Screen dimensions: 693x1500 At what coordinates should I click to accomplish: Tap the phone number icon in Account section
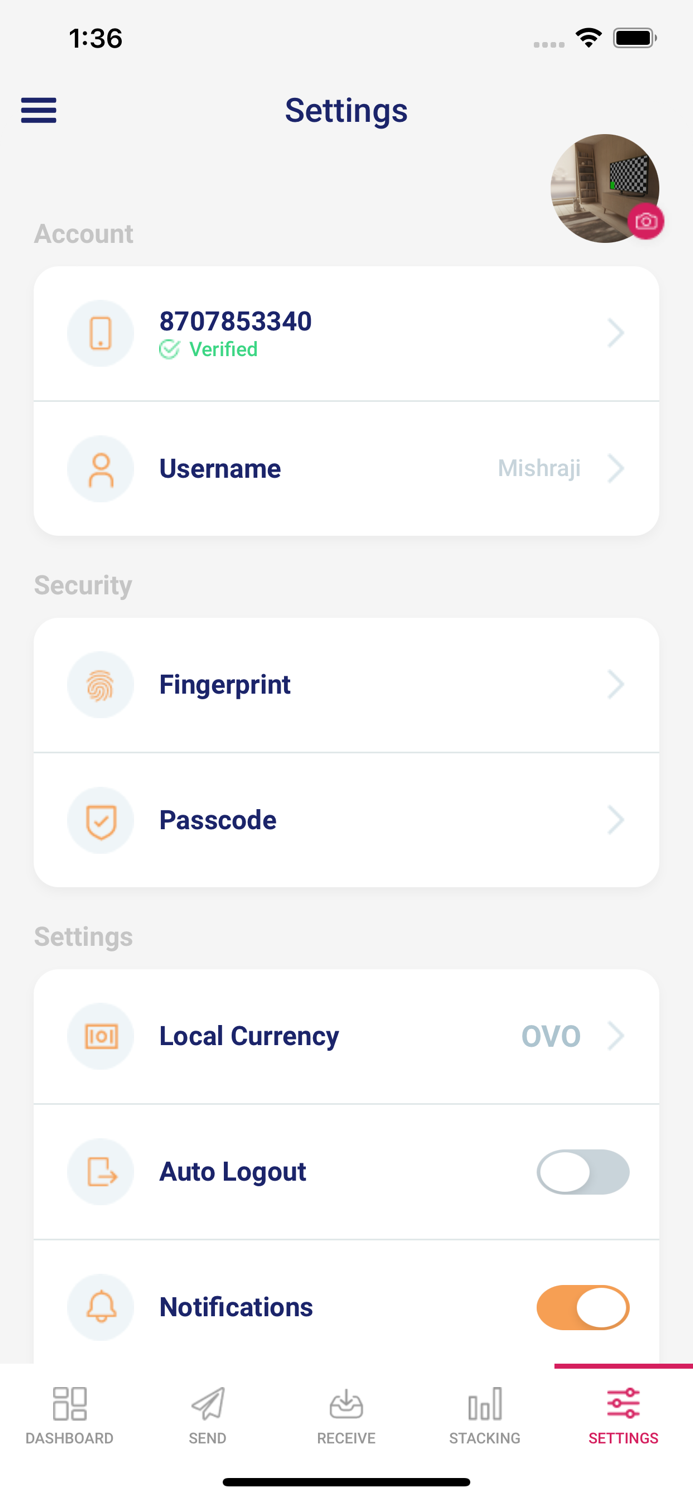tap(100, 333)
